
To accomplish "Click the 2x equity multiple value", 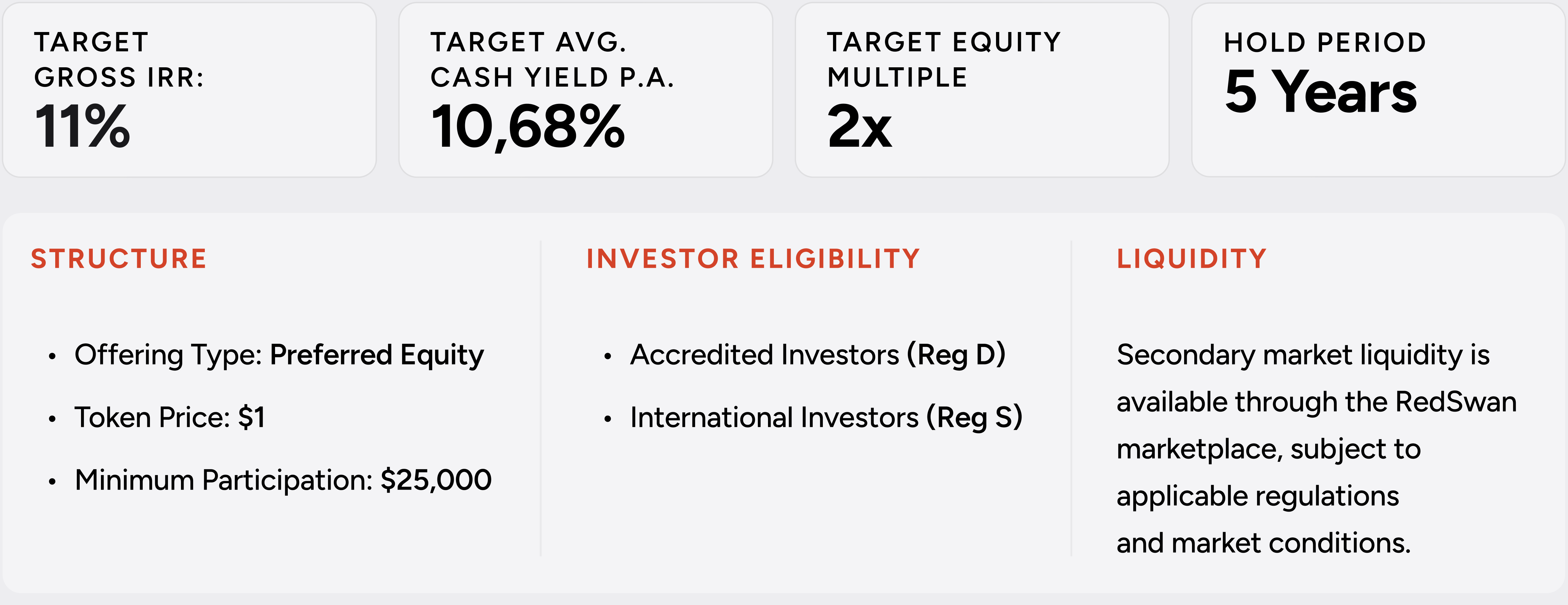I will (x=859, y=127).
